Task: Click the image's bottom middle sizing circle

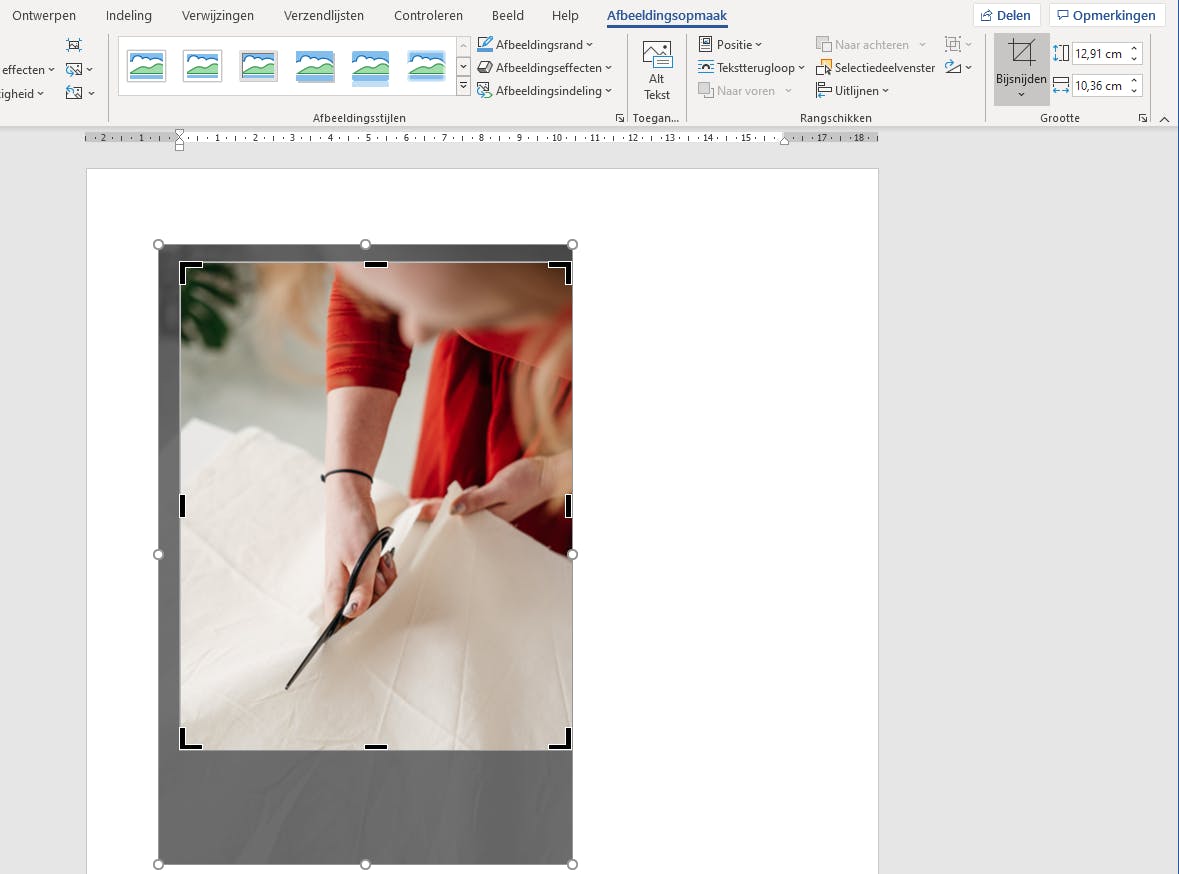Action: (x=365, y=864)
